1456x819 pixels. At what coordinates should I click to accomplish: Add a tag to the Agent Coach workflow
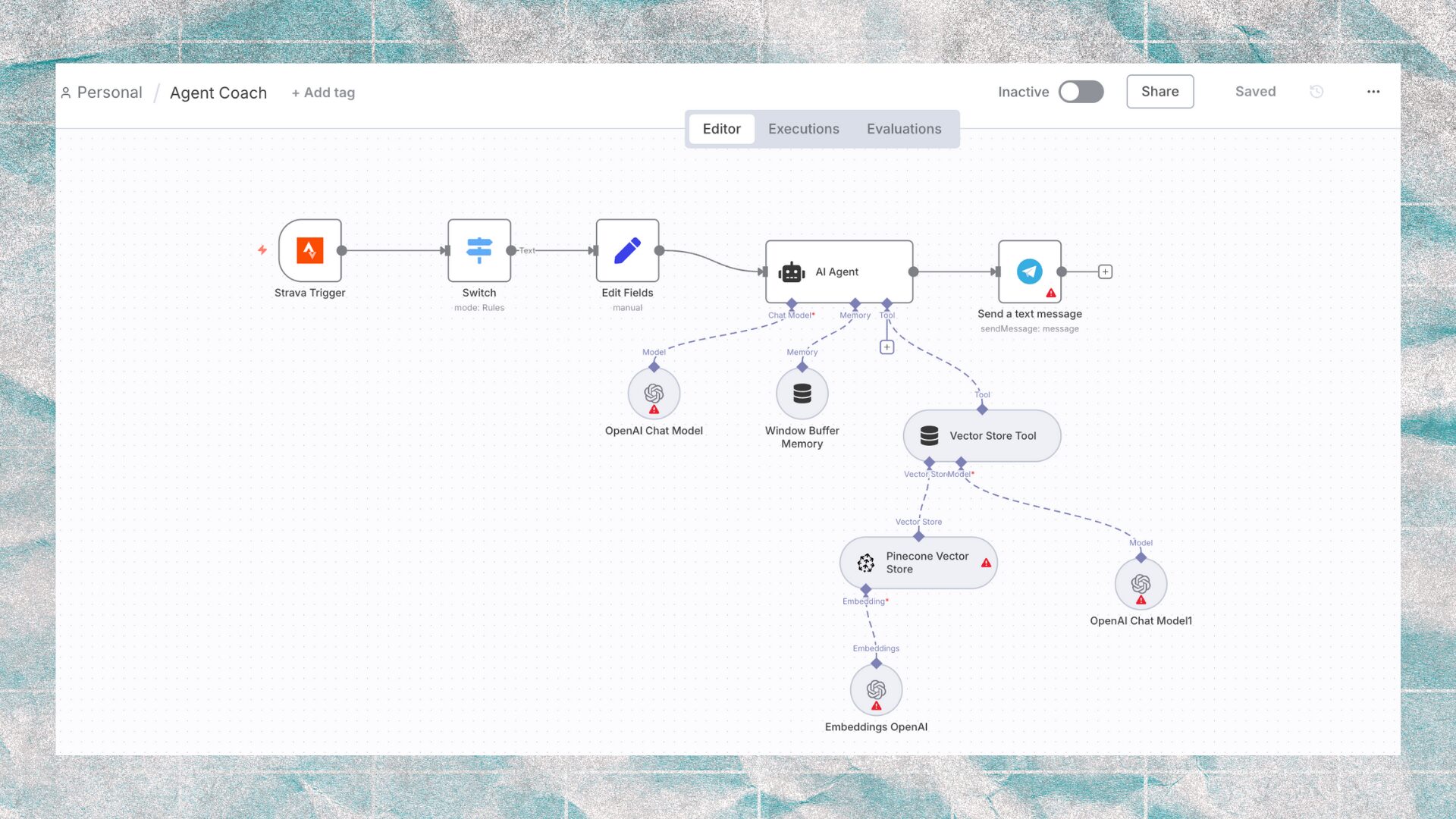pyautogui.click(x=323, y=93)
